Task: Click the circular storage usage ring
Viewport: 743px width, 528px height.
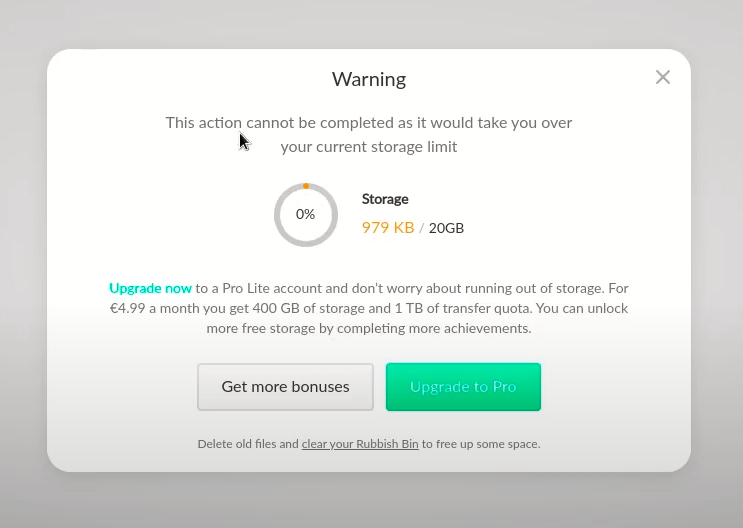Action: pos(306,215)
